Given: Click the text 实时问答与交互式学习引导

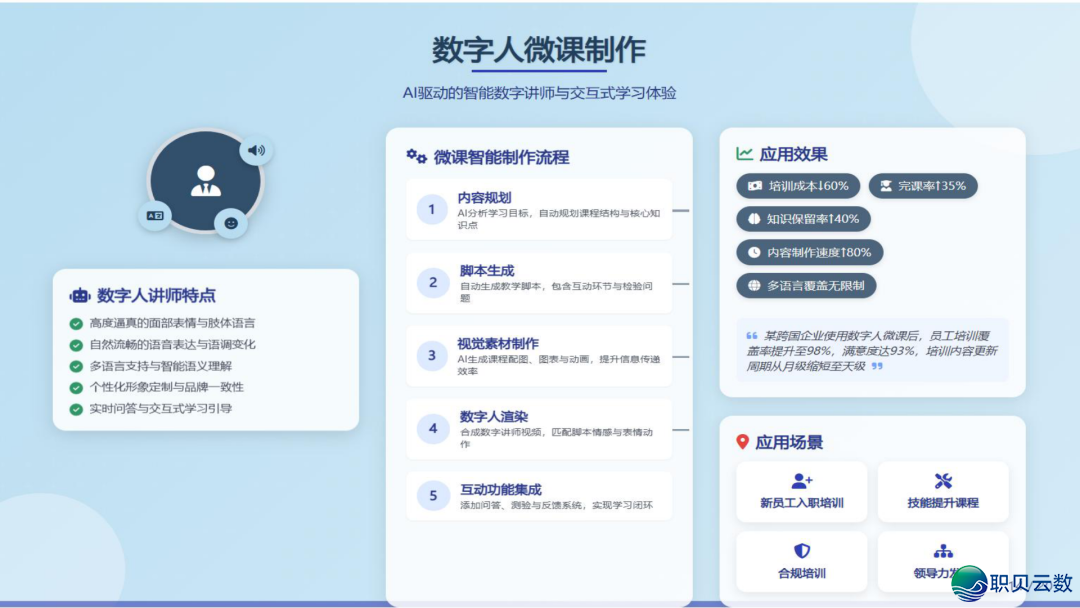Looking at the screenshot, I should [160, 408].
